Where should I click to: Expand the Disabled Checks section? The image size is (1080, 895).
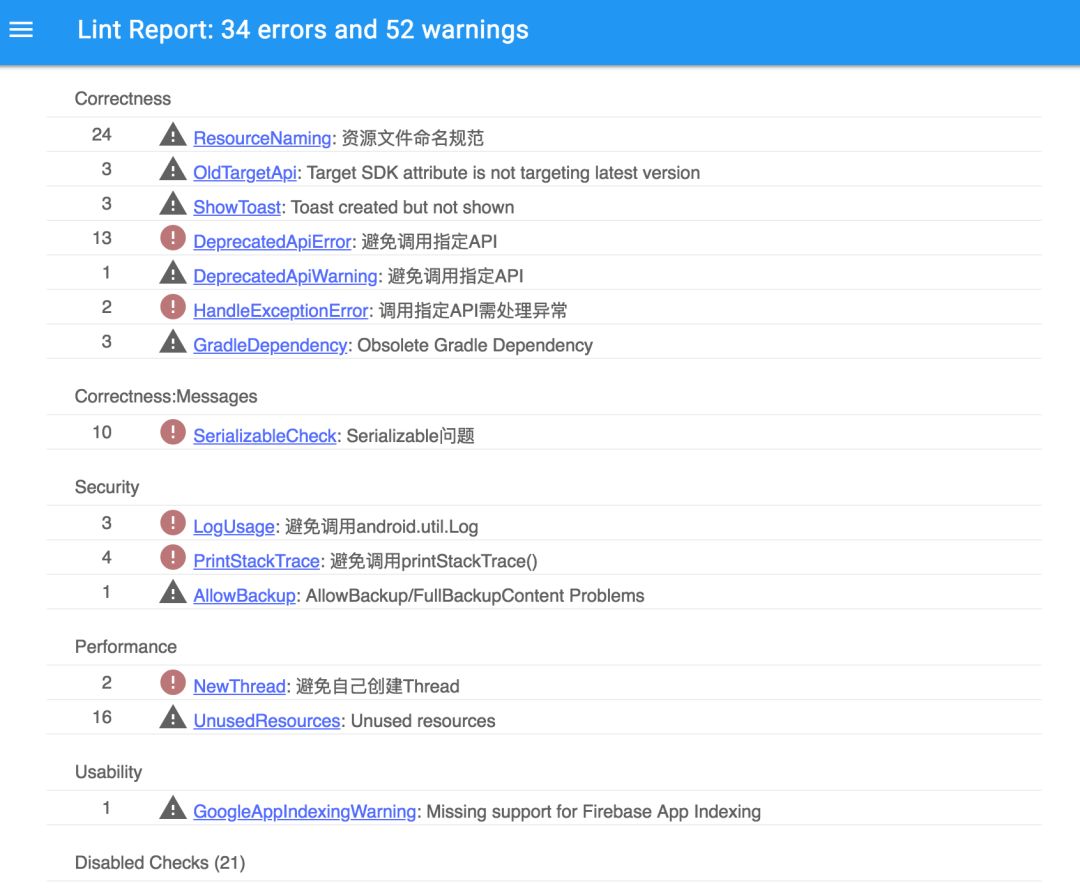160,862
